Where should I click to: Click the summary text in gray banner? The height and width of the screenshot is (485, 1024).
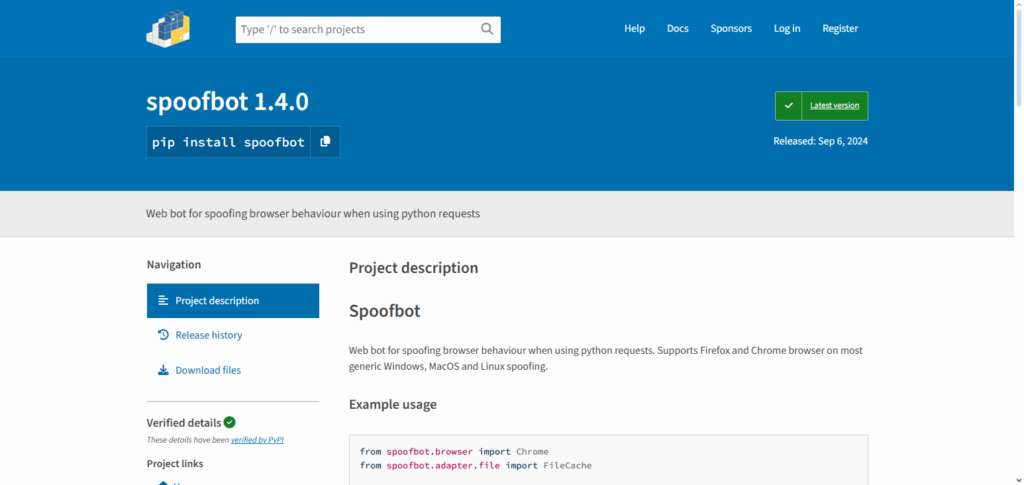click(313, 213)
